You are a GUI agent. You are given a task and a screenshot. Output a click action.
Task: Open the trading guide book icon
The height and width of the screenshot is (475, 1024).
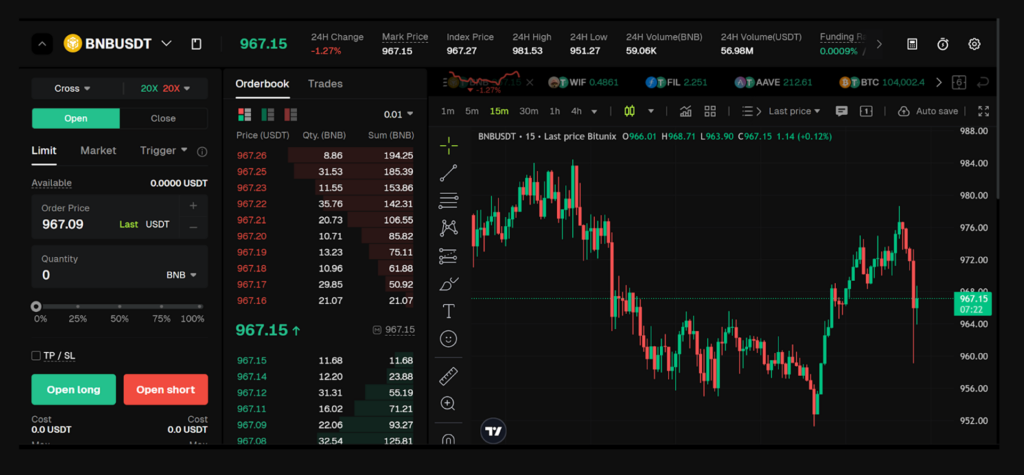tap(196, 44)
